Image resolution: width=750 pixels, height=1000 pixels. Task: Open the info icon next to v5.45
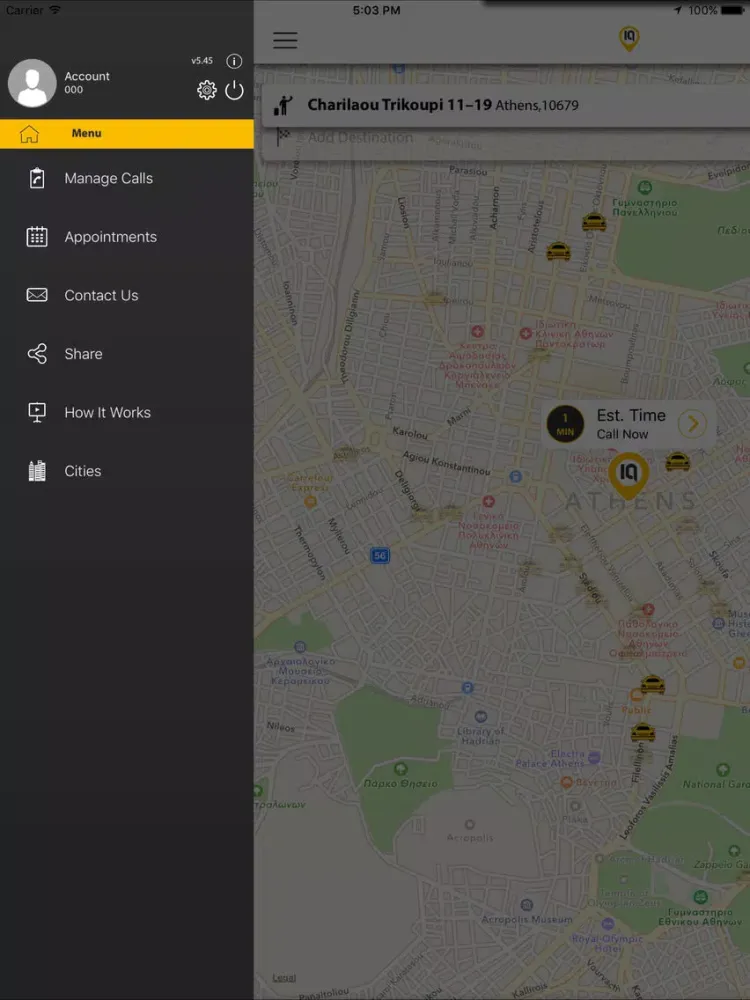click(x=234, y=61)
